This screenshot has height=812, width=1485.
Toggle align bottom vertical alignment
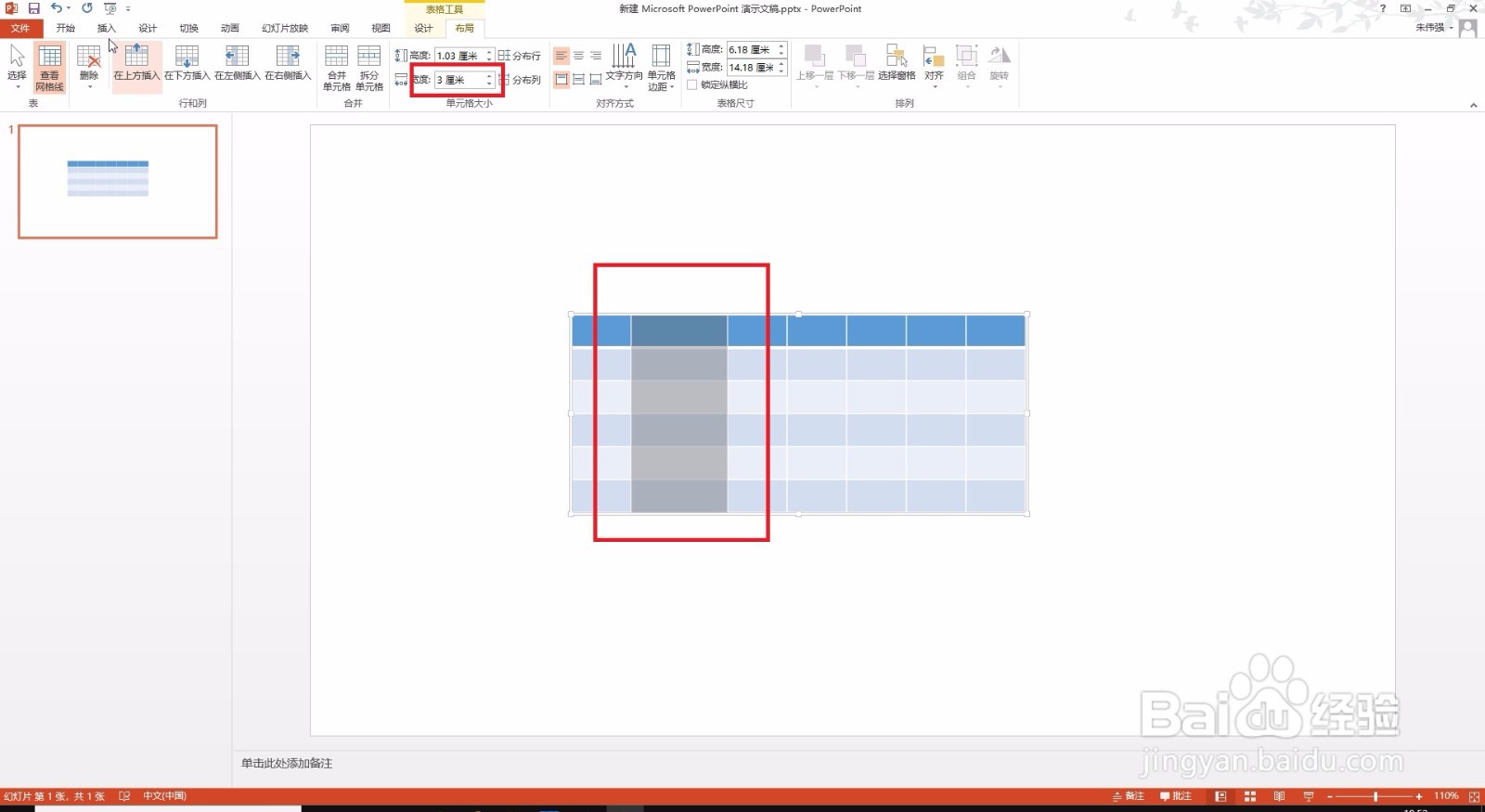click(x=596, y=80)
